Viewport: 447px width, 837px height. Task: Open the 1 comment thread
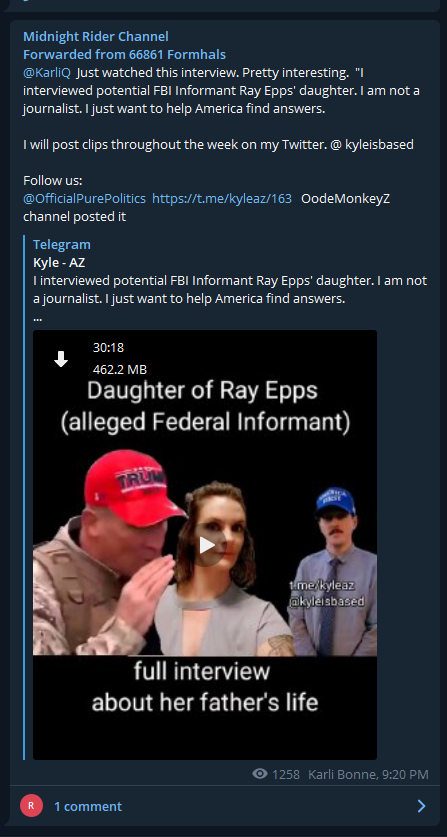(x=88, y=806)
